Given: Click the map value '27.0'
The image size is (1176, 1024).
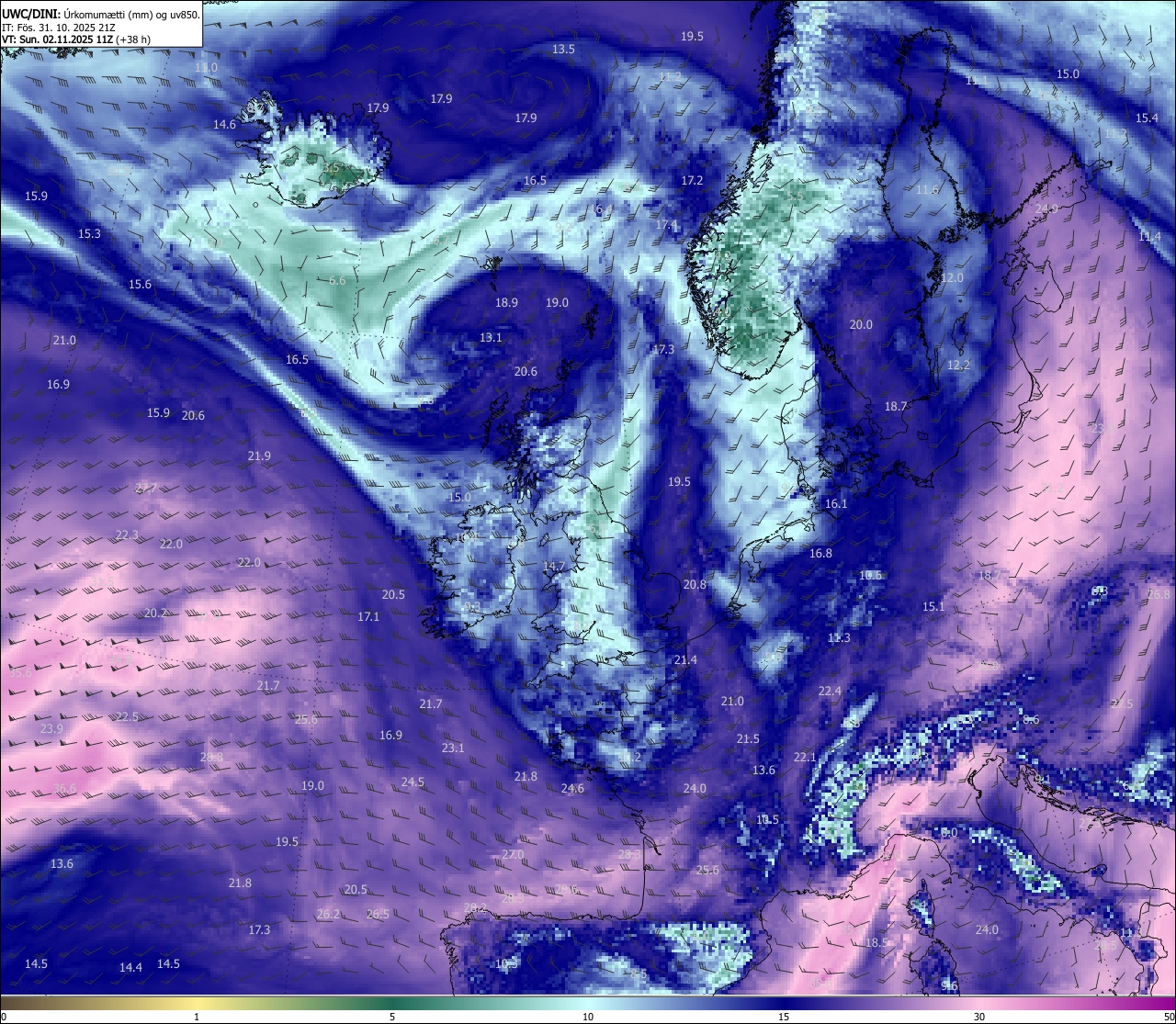Looking at the screenshot, I should tap(513, 854).
